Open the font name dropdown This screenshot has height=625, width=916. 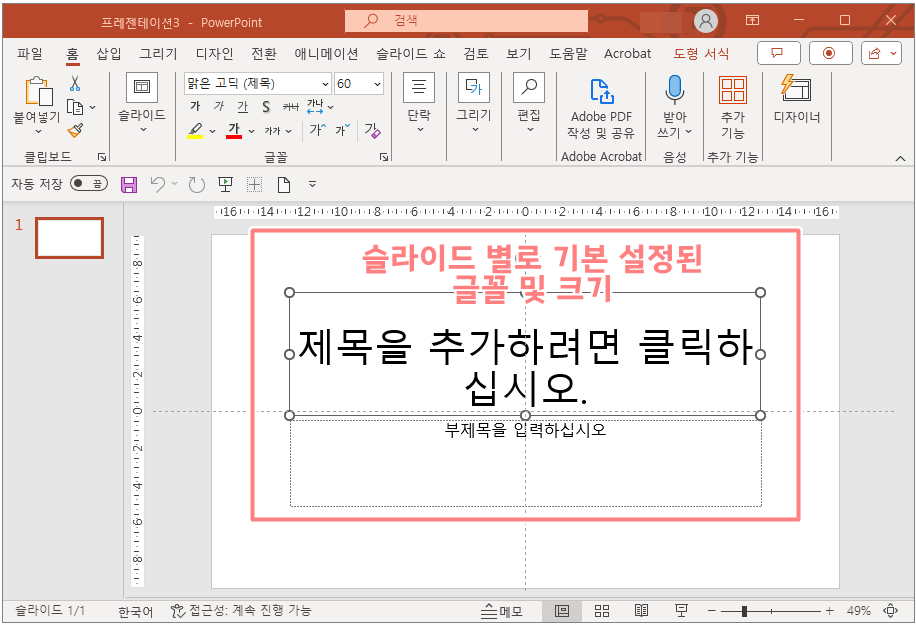click(x=324, y=84)
